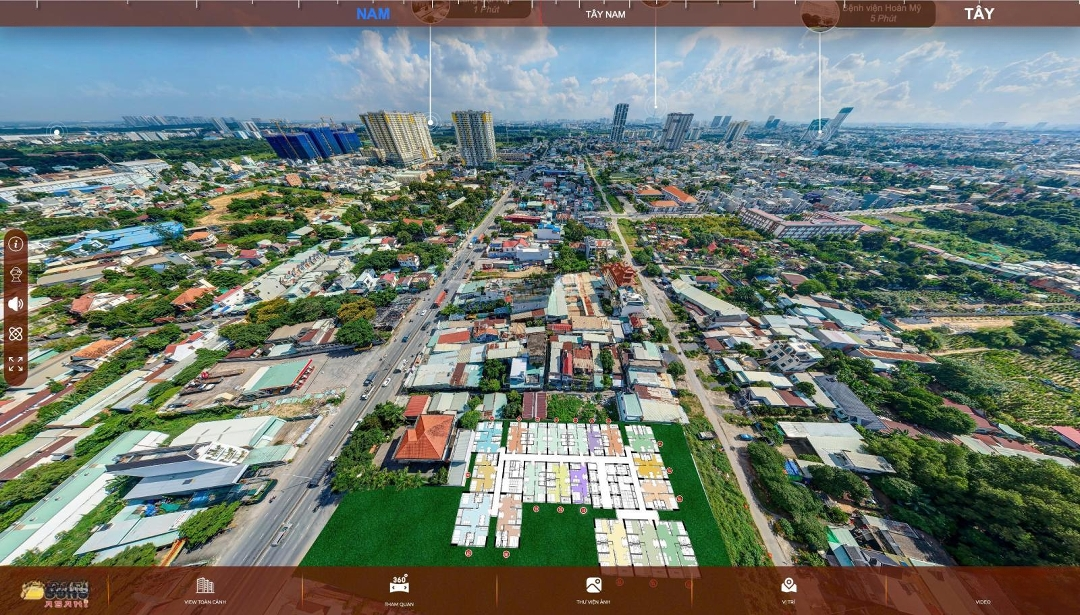Open the 360 Tham Quan tour

(x=399, y=590)
